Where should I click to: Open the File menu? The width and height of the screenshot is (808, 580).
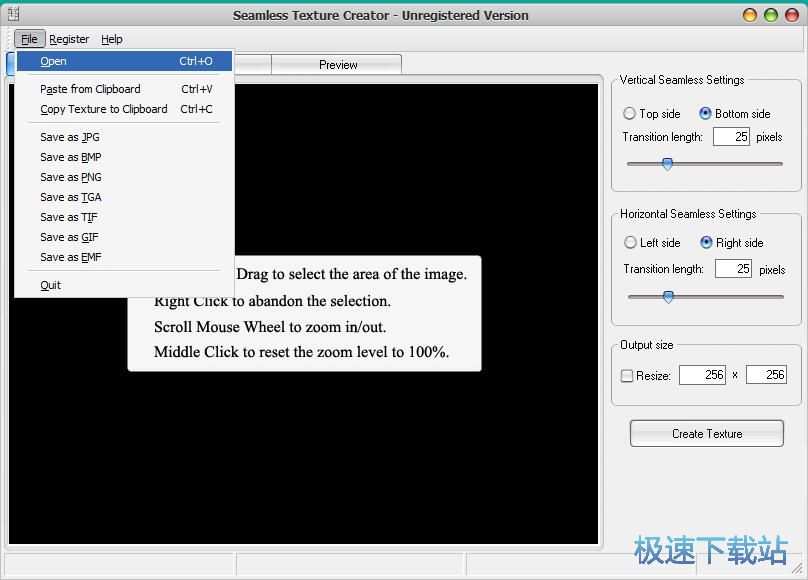(x=29, y=39)
